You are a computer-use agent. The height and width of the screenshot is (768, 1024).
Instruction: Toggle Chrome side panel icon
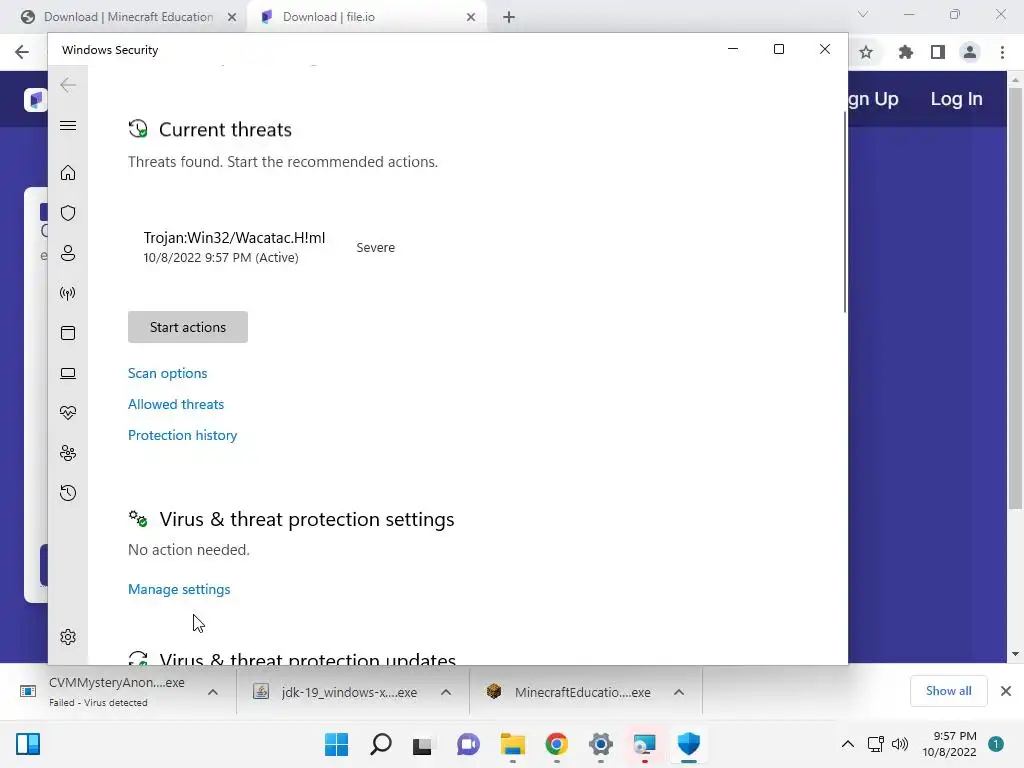pos(938,52)
